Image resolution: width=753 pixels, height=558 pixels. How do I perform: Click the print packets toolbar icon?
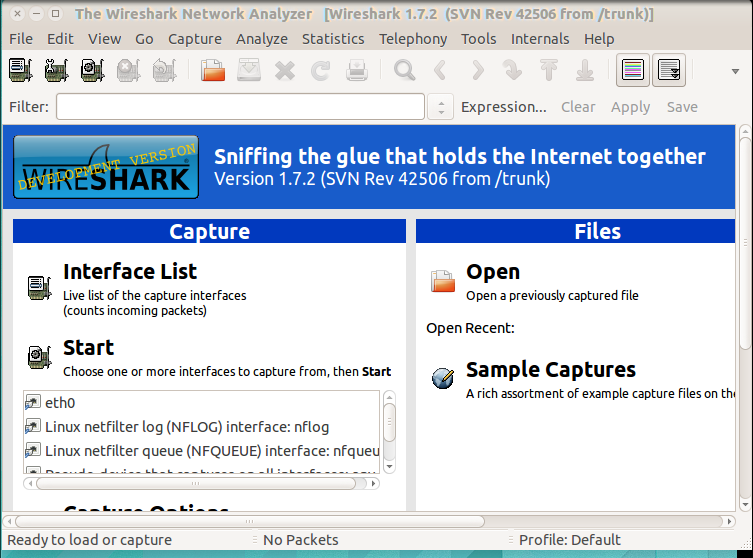click(357, 70)
